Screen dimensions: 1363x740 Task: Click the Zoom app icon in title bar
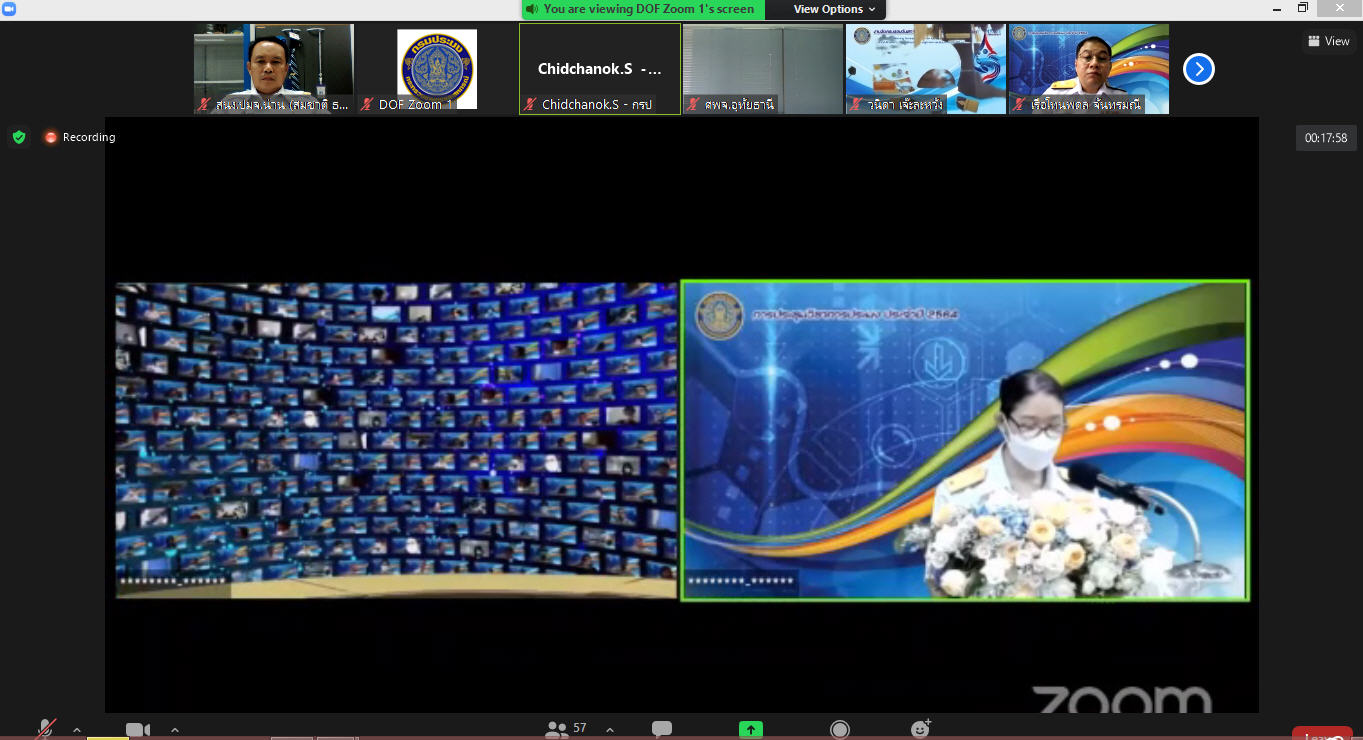[10, 8]
